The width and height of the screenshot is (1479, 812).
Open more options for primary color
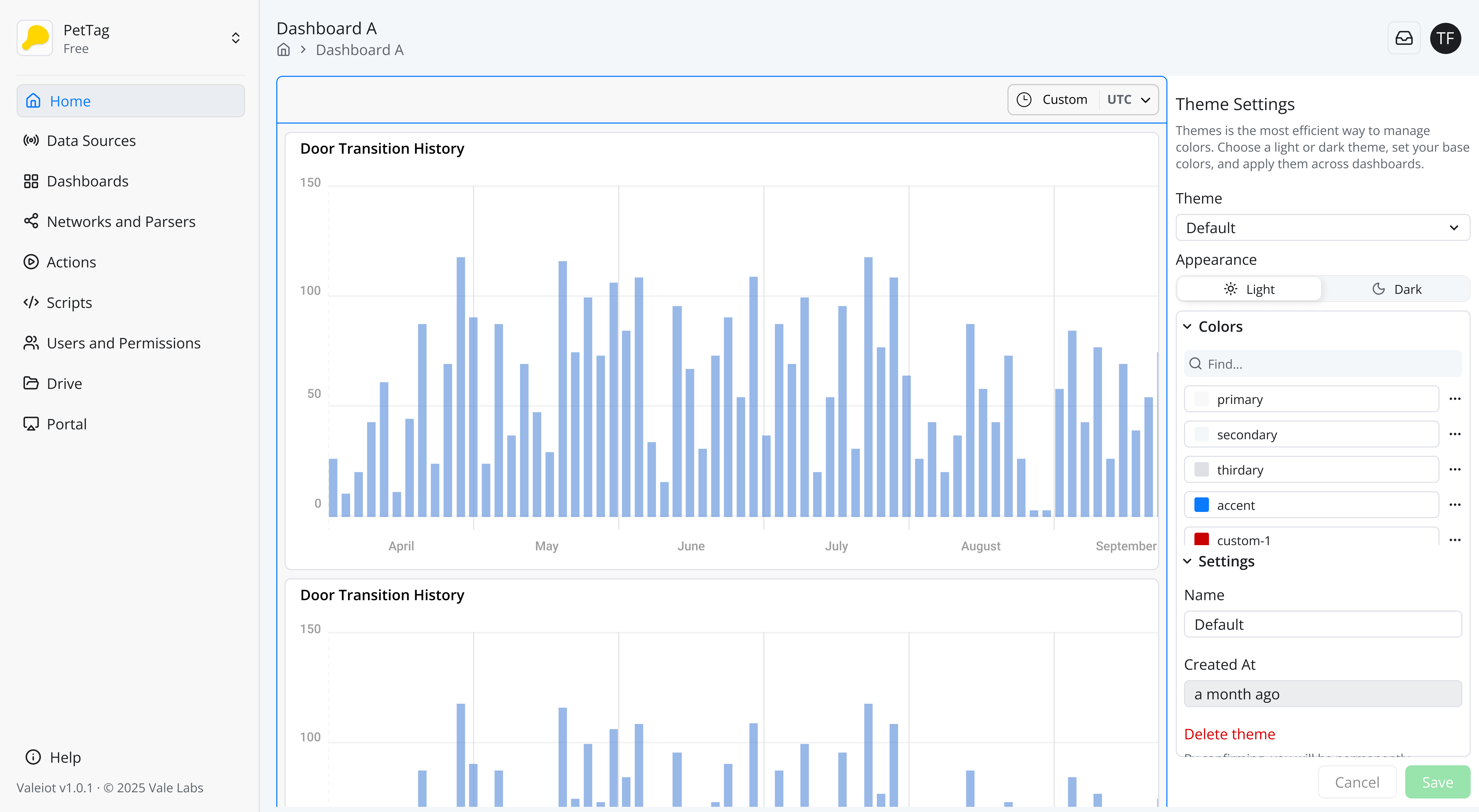pyautogui.click(x=1454, y=399)
